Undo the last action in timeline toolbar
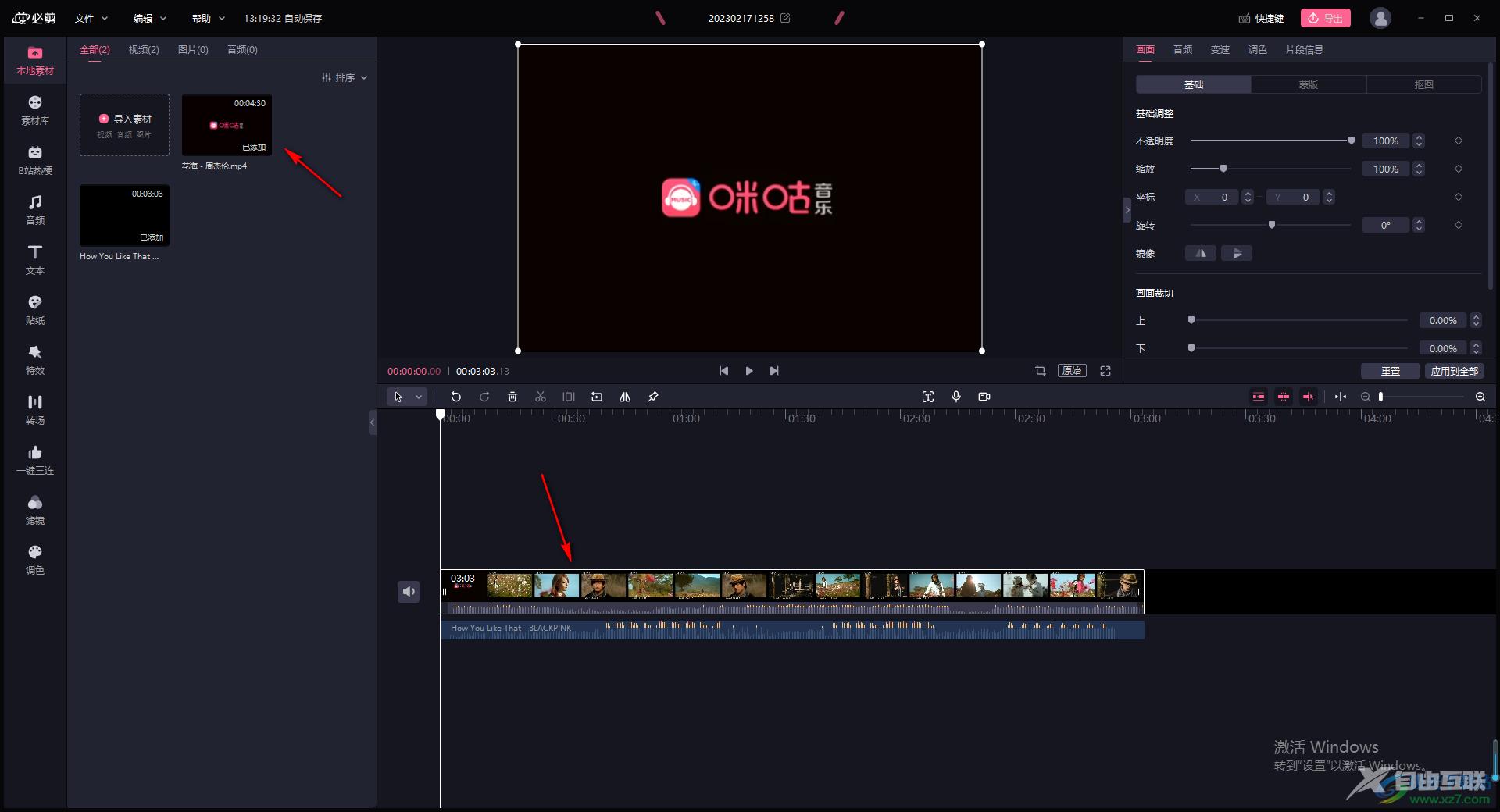This screenshot has width=1500, height=812. pyautogui.click(x=456, y=397)
